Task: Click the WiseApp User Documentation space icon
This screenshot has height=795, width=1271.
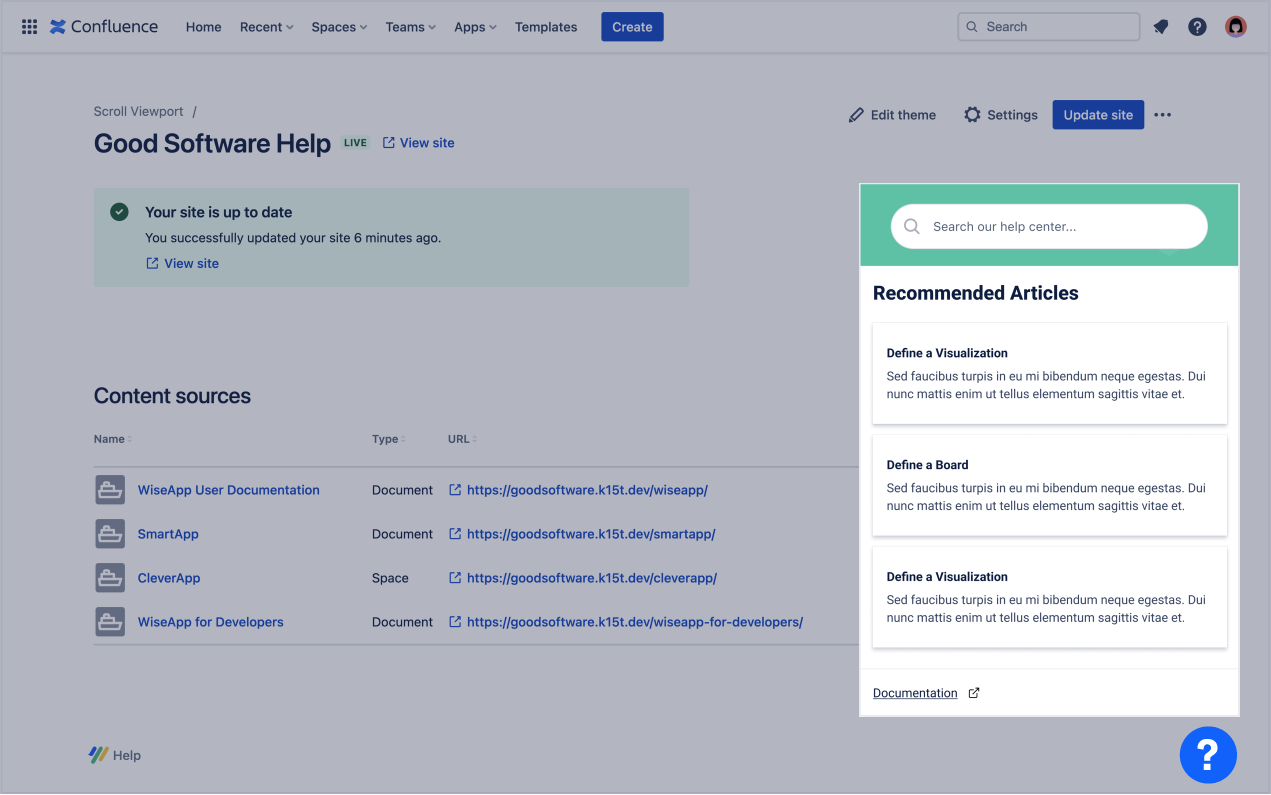Action: [110, 490]
